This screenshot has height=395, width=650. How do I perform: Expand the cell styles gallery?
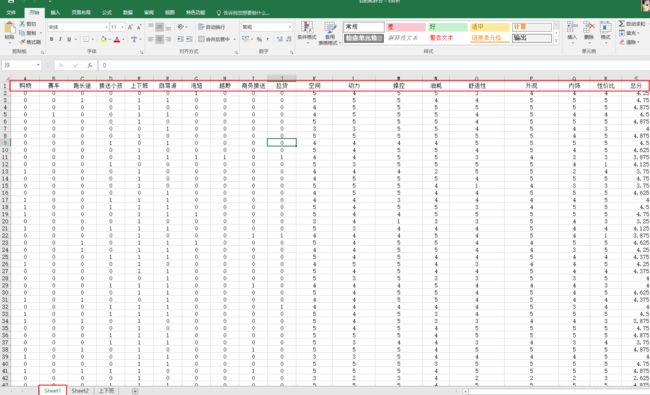[556, 41]
